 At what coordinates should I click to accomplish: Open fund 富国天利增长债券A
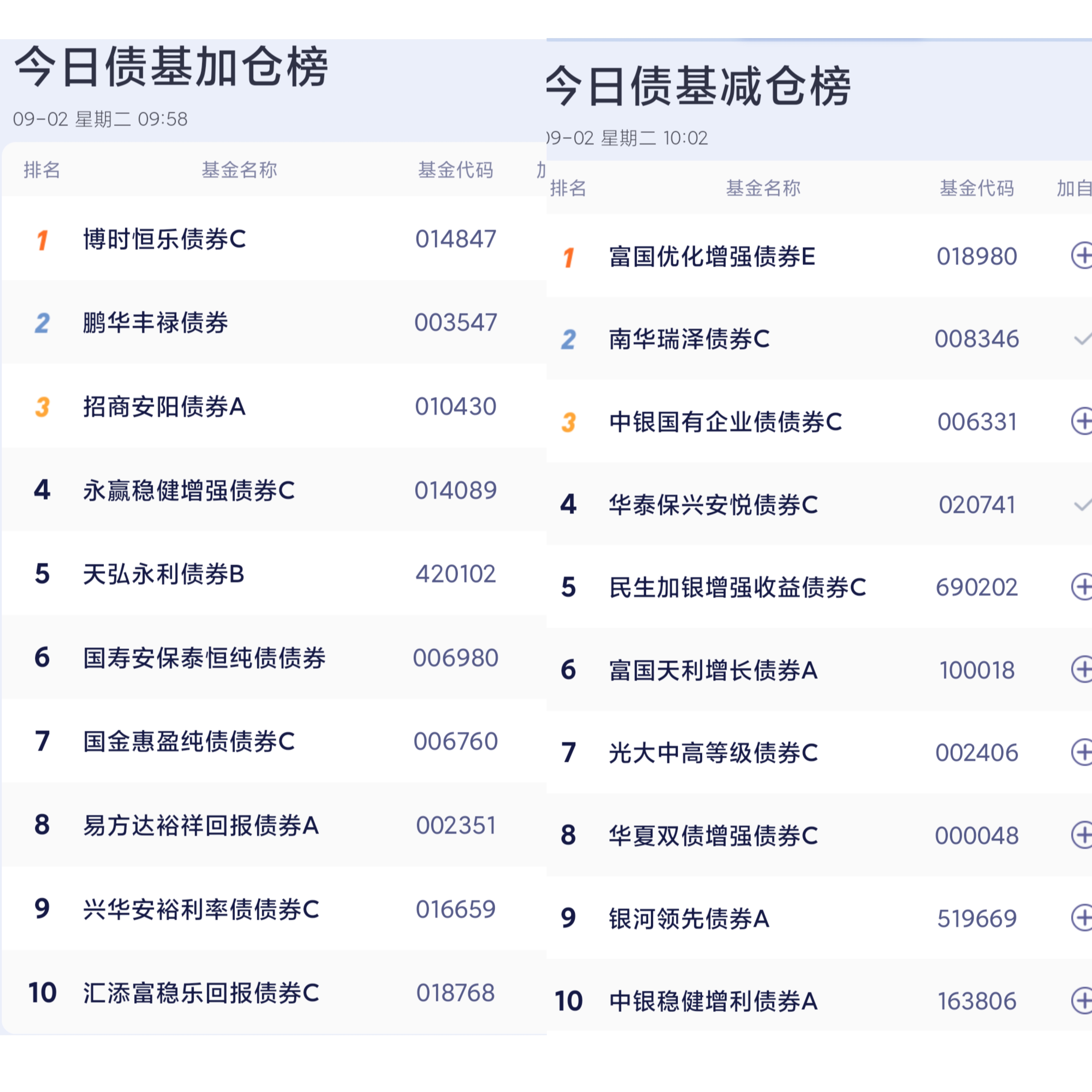713,670
